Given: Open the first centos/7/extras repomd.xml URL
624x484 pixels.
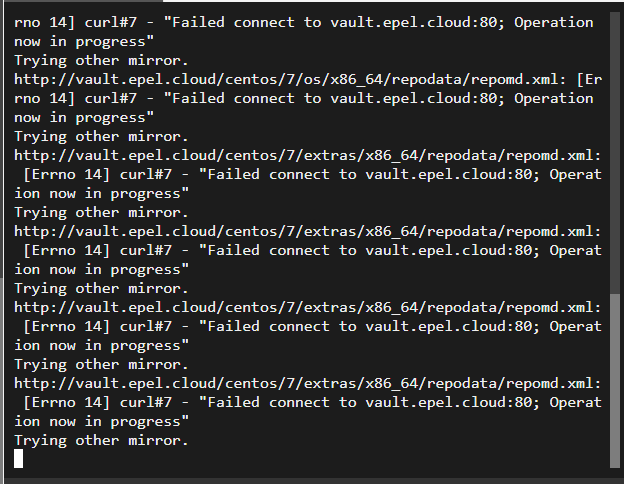Looking at the screenshot, I should coord(307,156).
